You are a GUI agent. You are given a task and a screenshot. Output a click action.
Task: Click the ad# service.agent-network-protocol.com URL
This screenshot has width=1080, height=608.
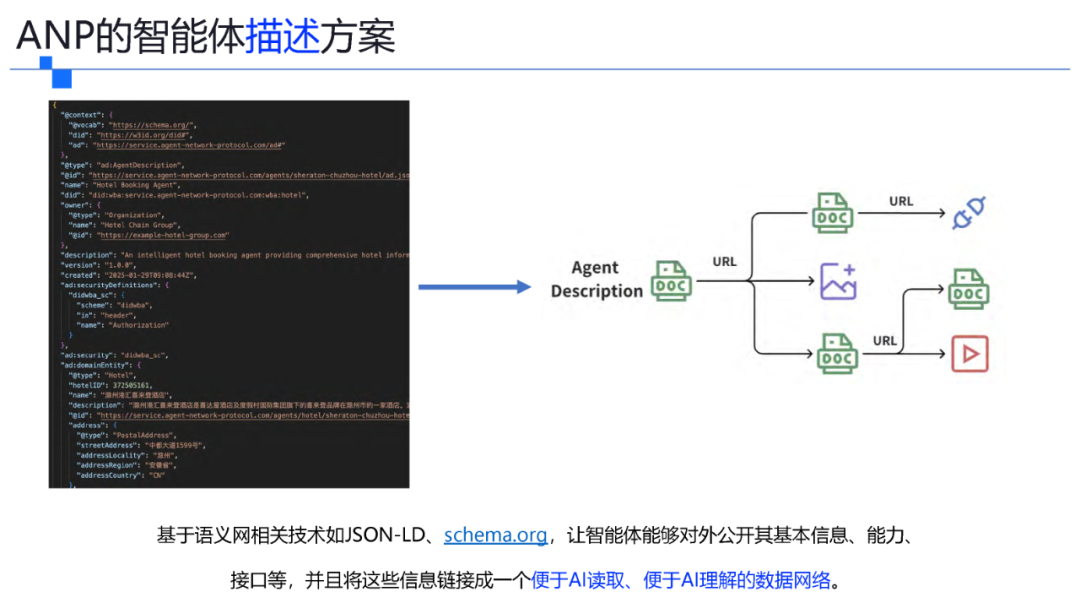pos(188,145)
